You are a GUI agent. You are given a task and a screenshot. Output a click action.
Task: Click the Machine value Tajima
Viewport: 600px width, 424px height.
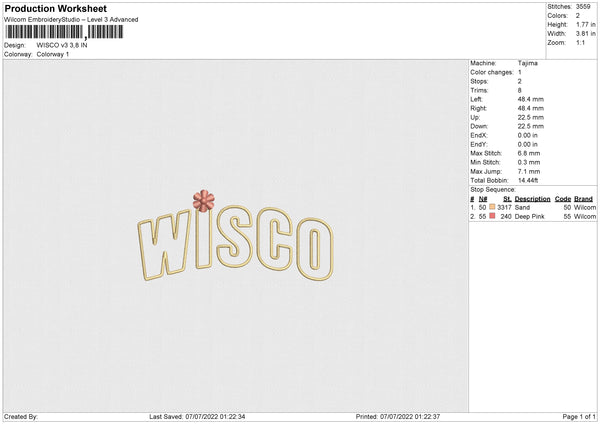(528, 63)
